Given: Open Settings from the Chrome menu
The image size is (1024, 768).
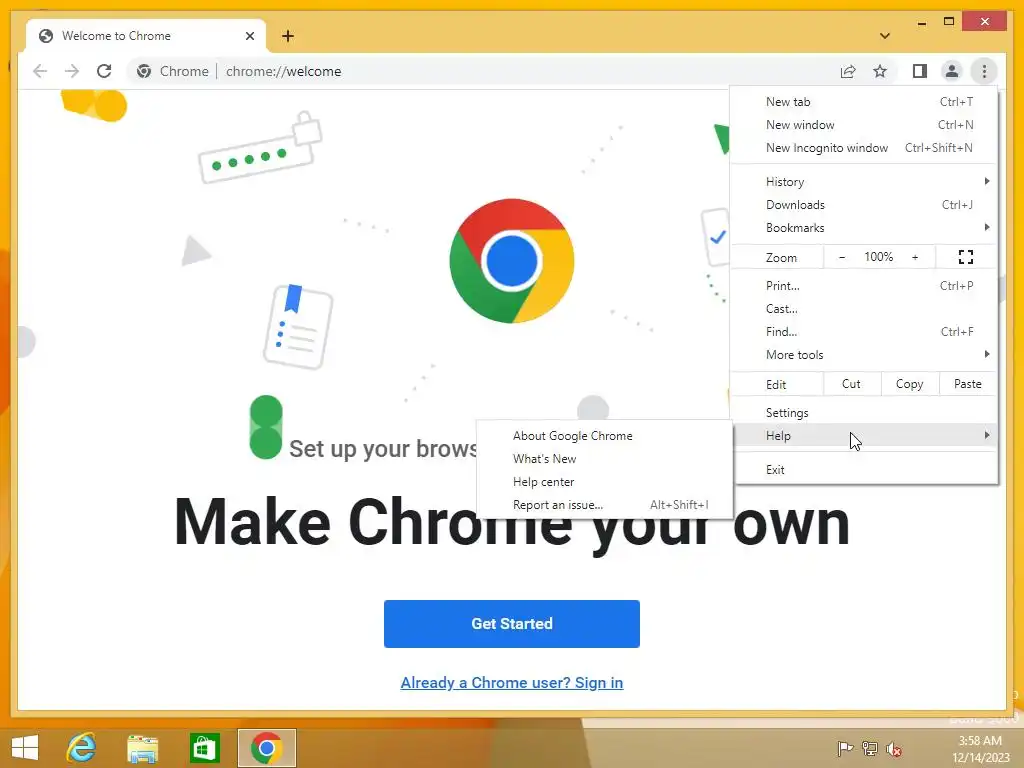Looking at the screenshot, I should 864,413.
